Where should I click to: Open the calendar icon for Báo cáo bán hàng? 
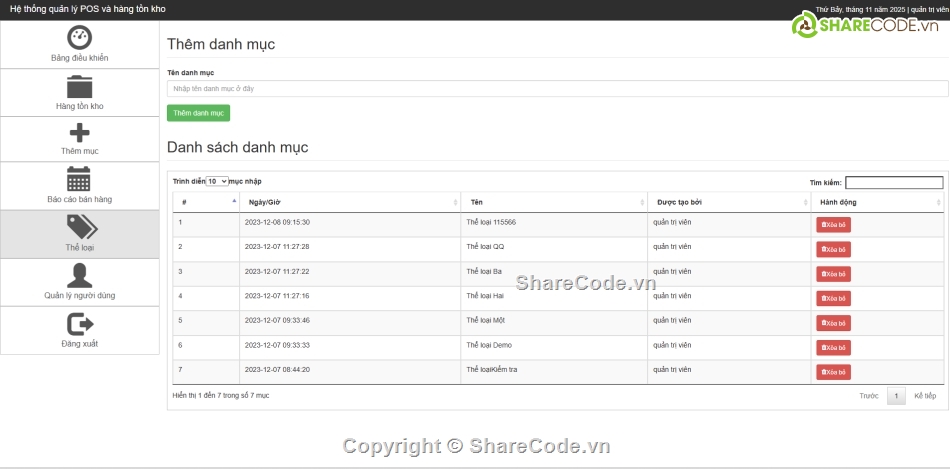tap(79, 179)
